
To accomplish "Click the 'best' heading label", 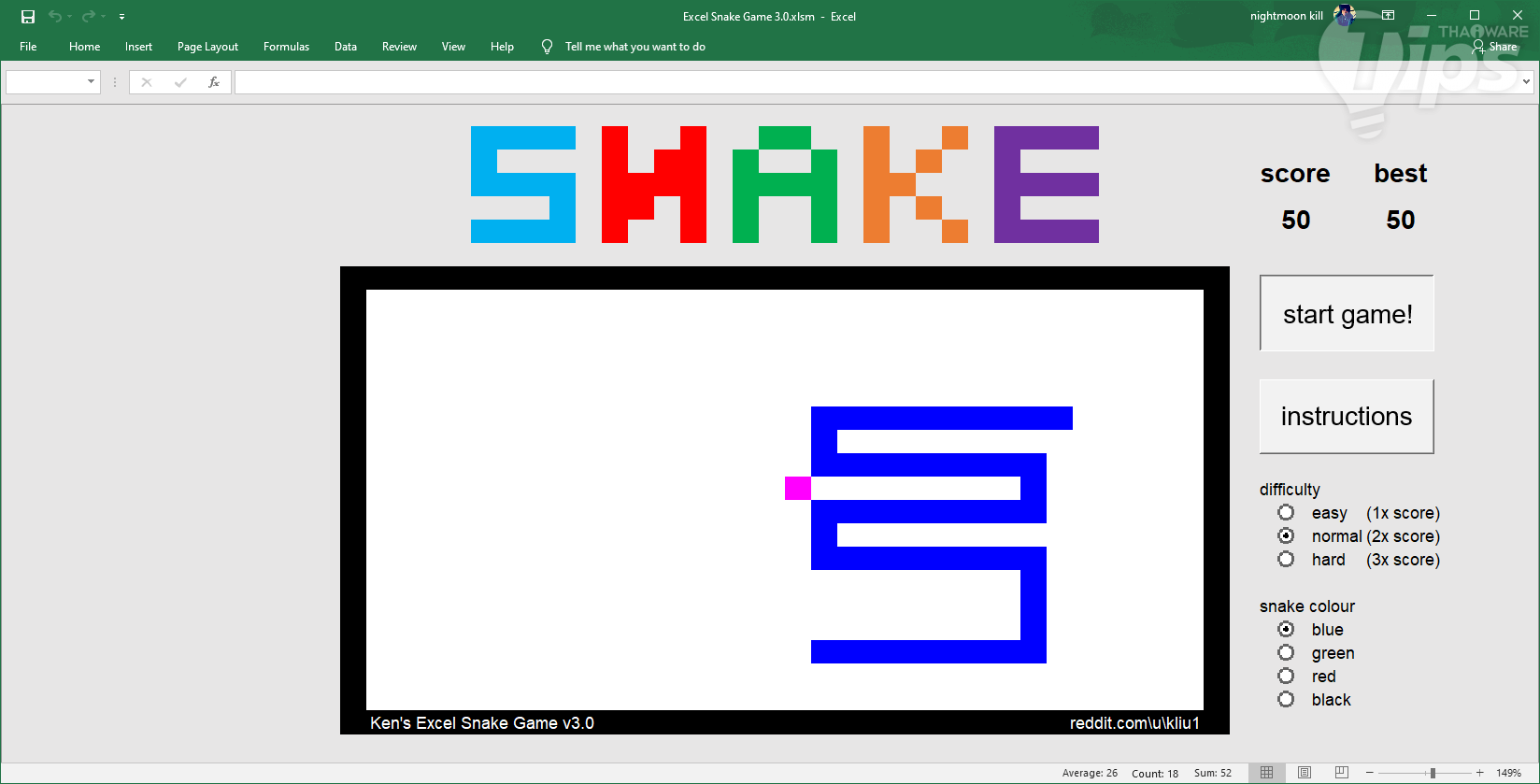I will 1401,173.
